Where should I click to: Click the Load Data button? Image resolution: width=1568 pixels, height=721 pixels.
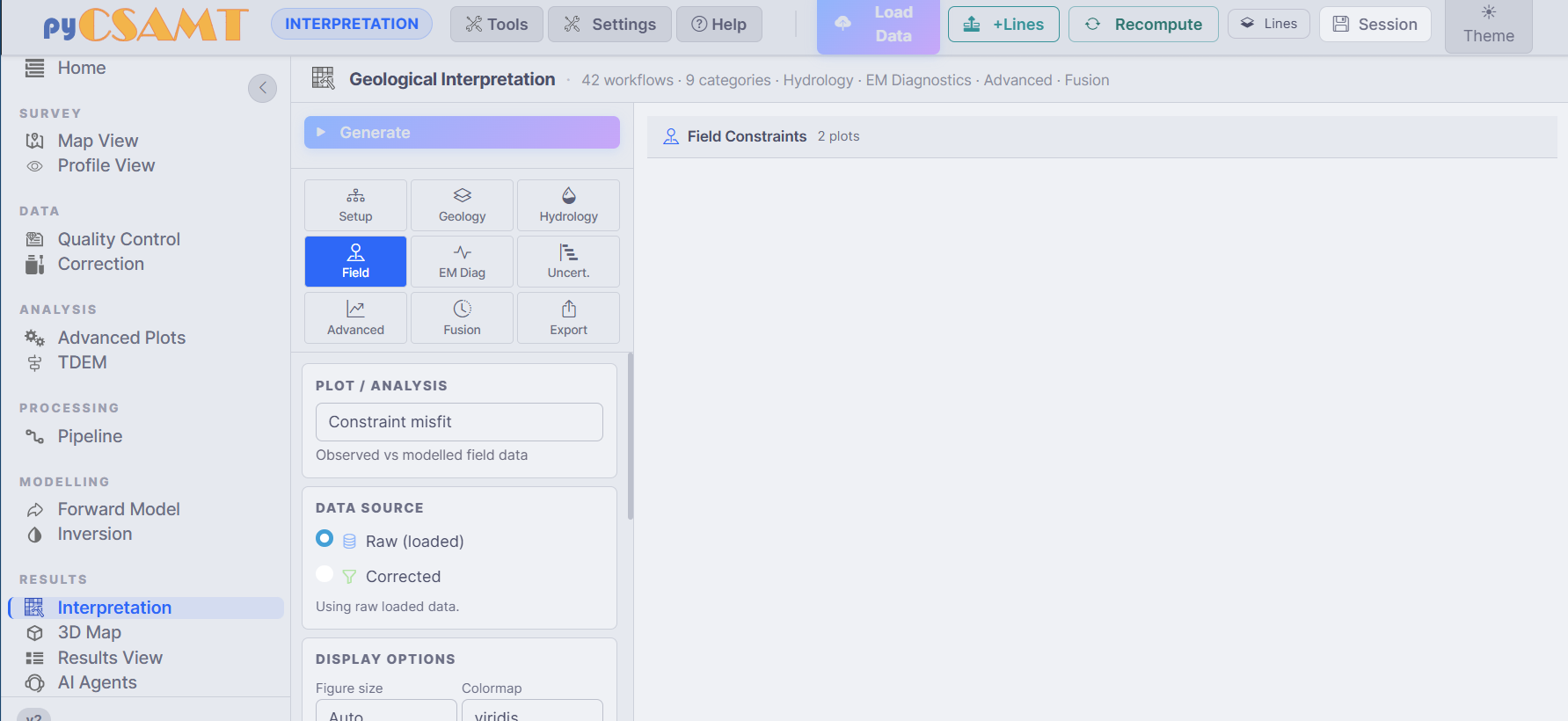point(878,25)
